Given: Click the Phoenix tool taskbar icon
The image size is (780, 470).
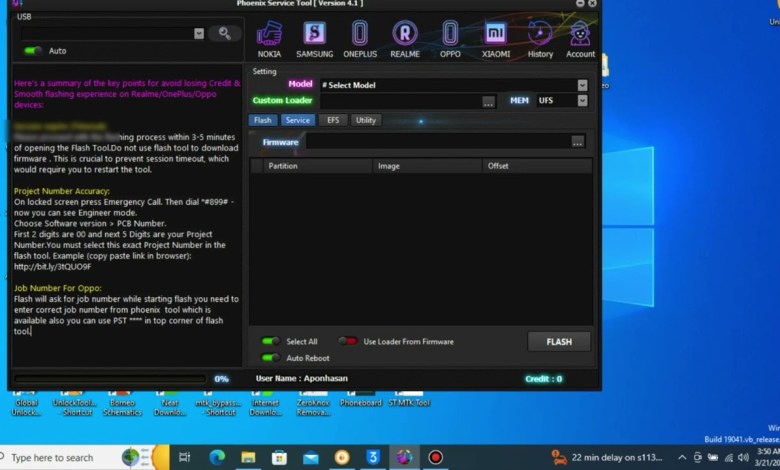Looking at the screenshot, I should point(404,457).
